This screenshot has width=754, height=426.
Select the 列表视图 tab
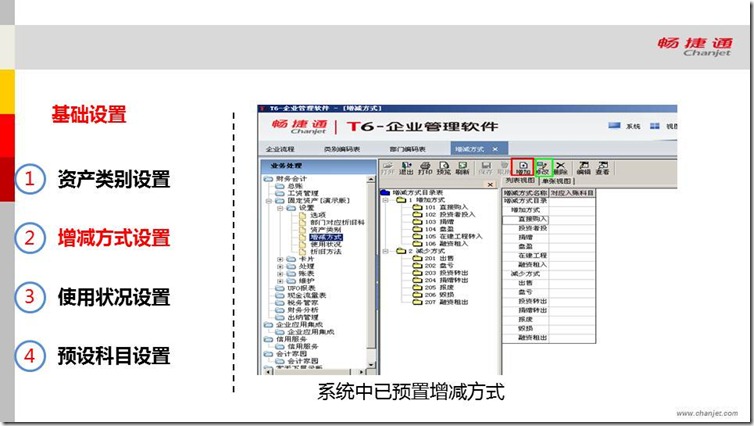point(520,181)
